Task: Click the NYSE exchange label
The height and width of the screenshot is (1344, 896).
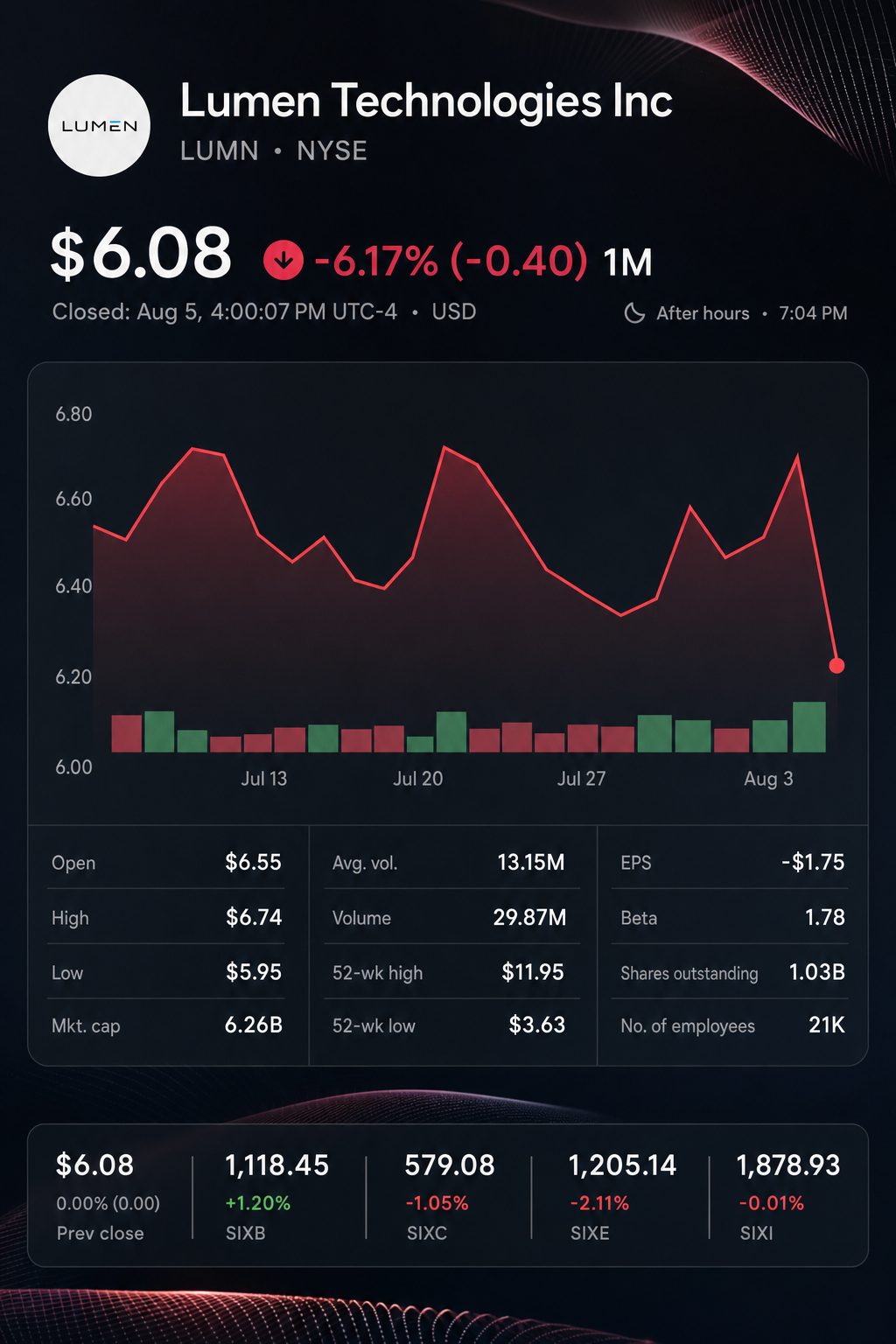Action: pos(332,151)
